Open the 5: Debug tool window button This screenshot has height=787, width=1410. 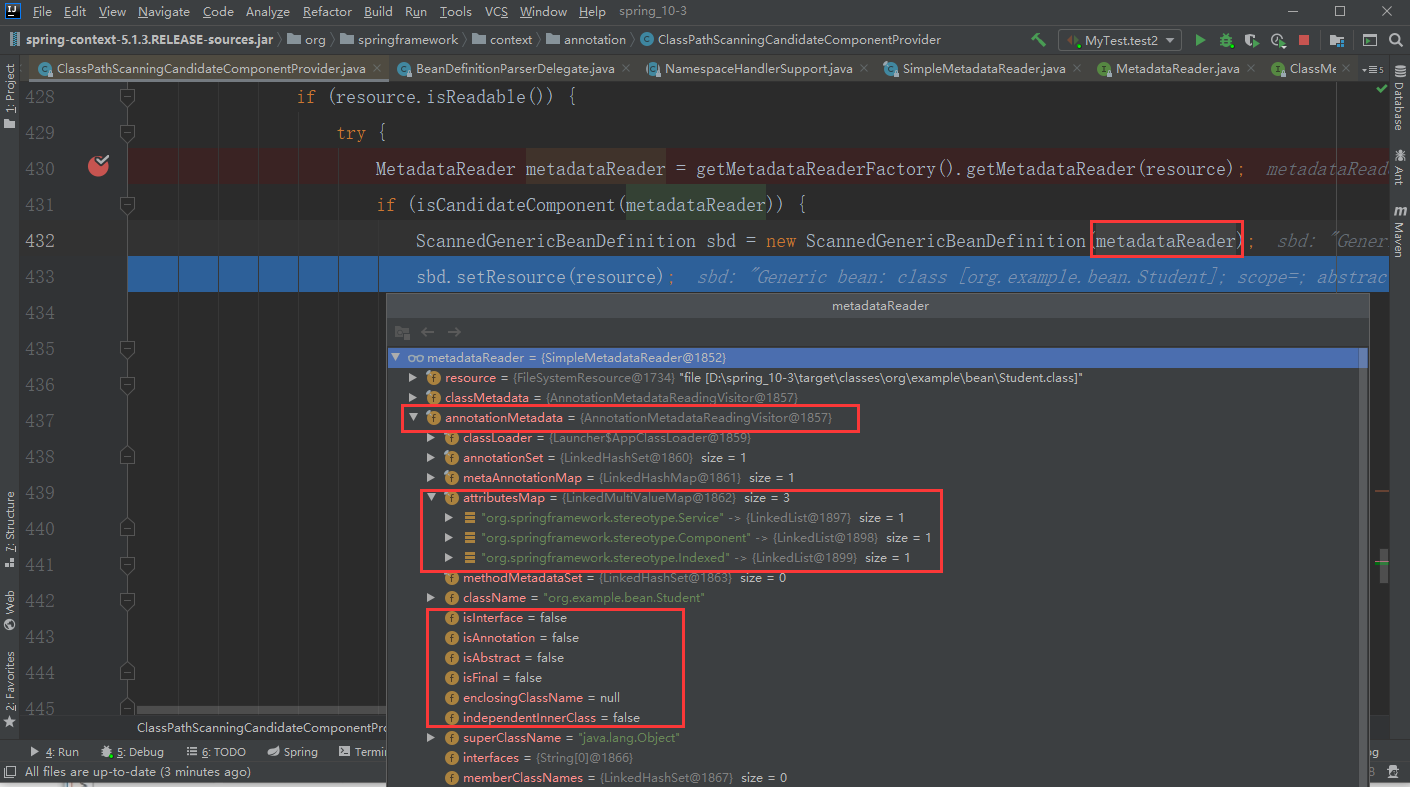pos(133,752)
